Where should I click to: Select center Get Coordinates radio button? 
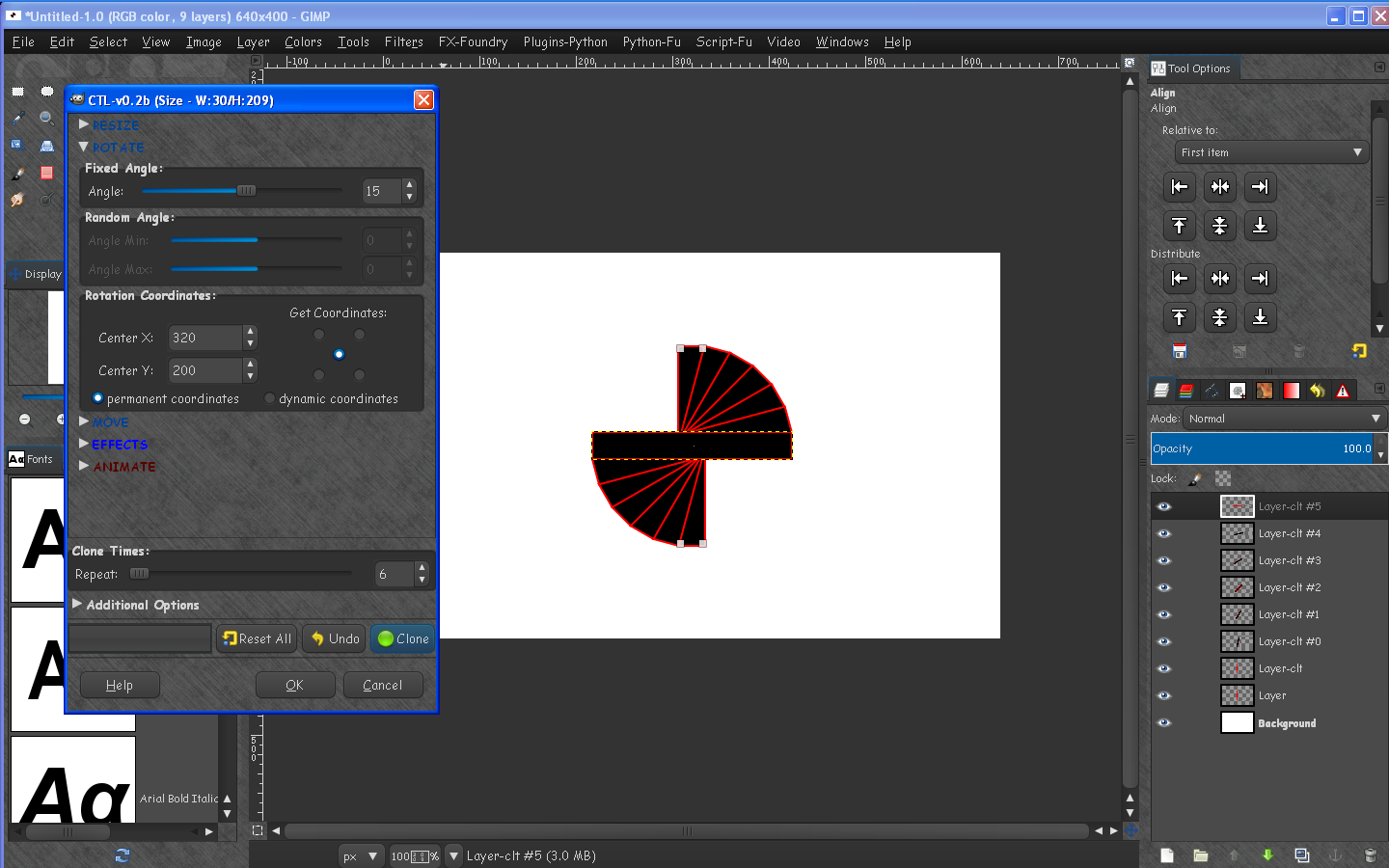(x=339, y=354)
